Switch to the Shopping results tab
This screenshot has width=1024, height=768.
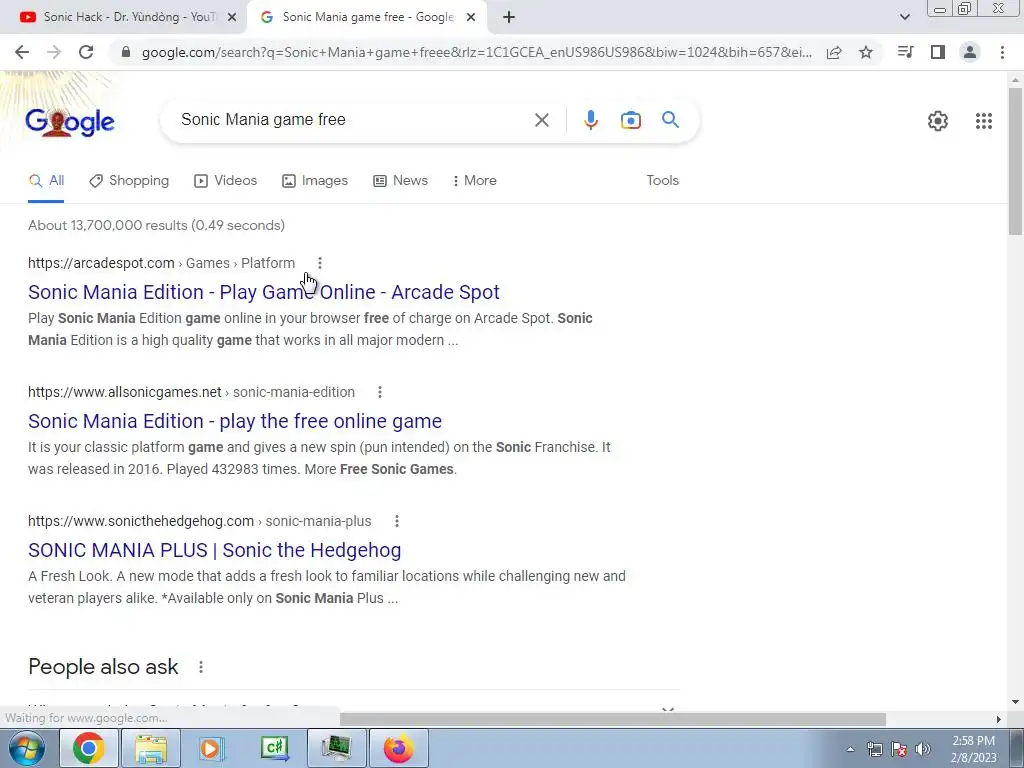pos(129,181)
